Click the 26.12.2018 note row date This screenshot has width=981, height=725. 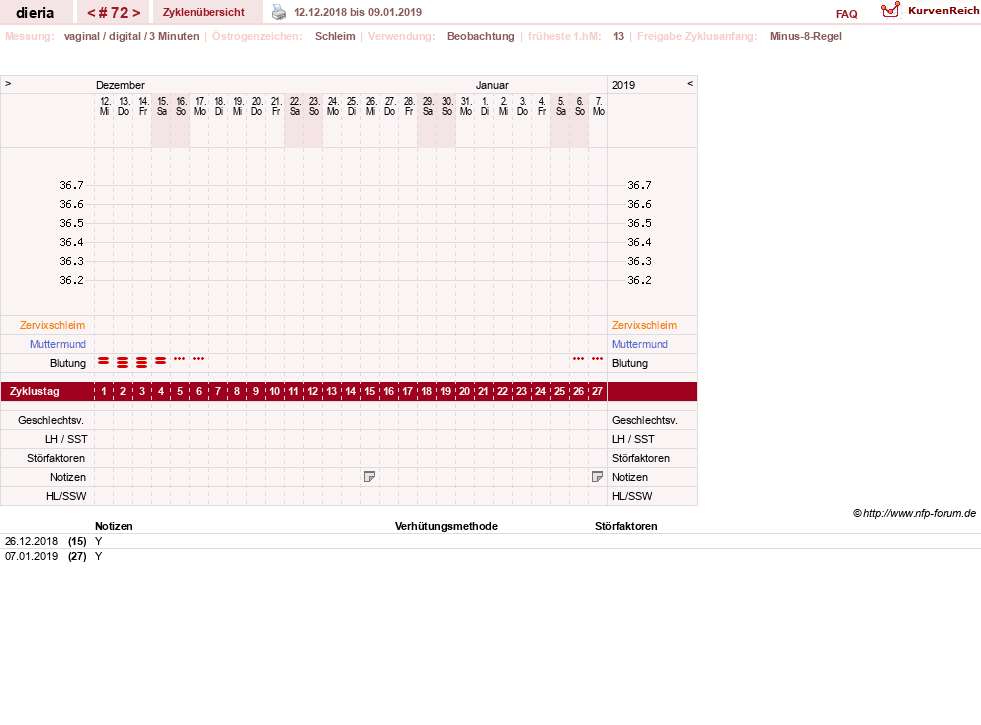pos(31,541)
